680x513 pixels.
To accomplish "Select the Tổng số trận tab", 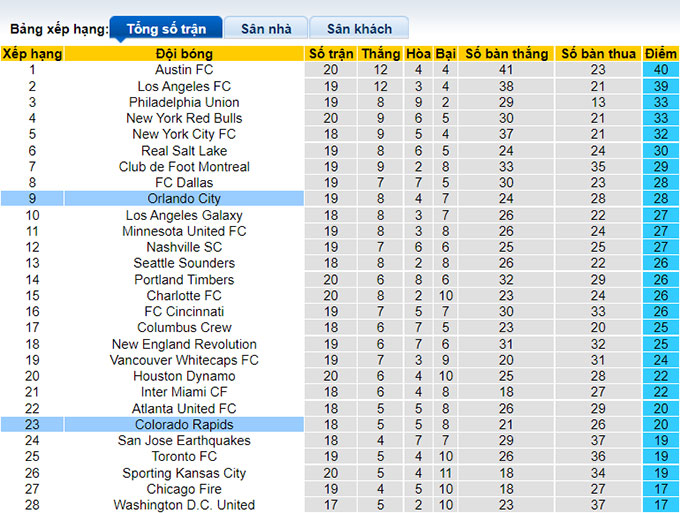I will coord(166,29).
